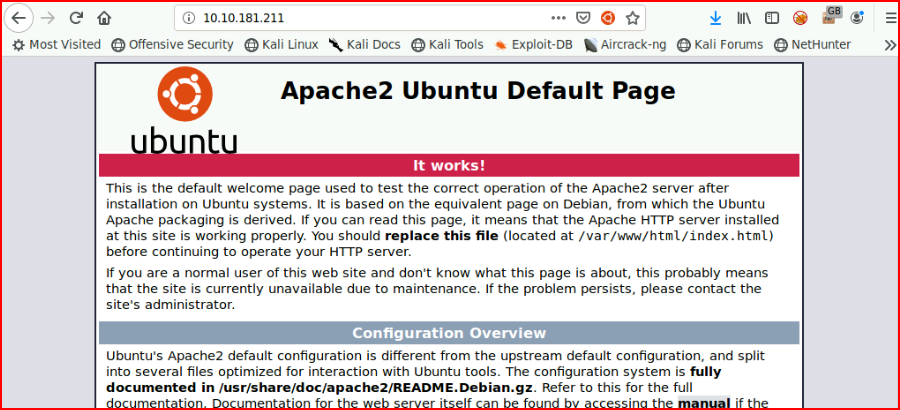Click the forward navigation arrow
Viewport: 900px width, 410px height.
(x=48, y=18)
